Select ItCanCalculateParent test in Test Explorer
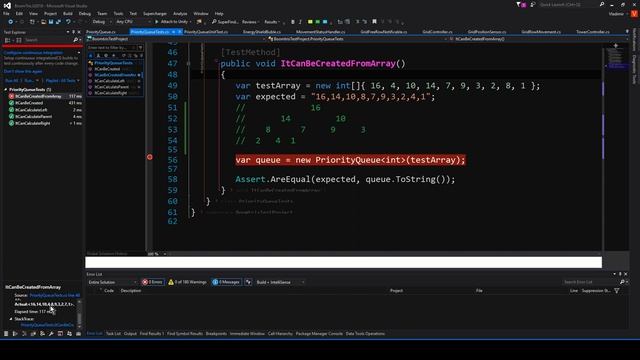 (x=33, y=116)
